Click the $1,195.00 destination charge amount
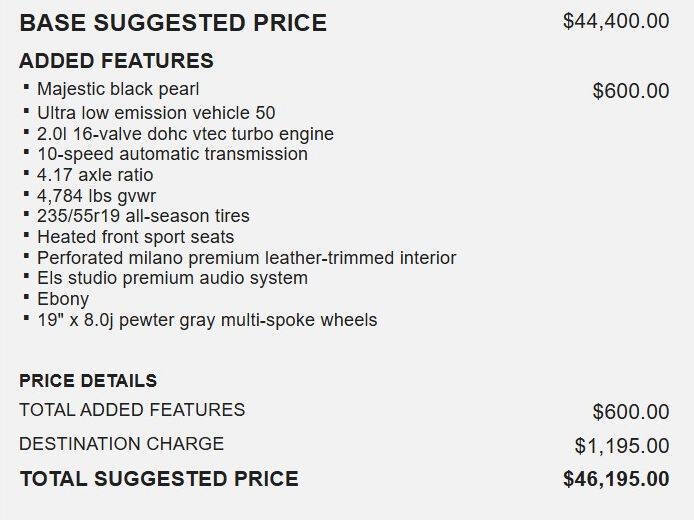Screen dimensions: 694x520 click(x=622, y=446)
